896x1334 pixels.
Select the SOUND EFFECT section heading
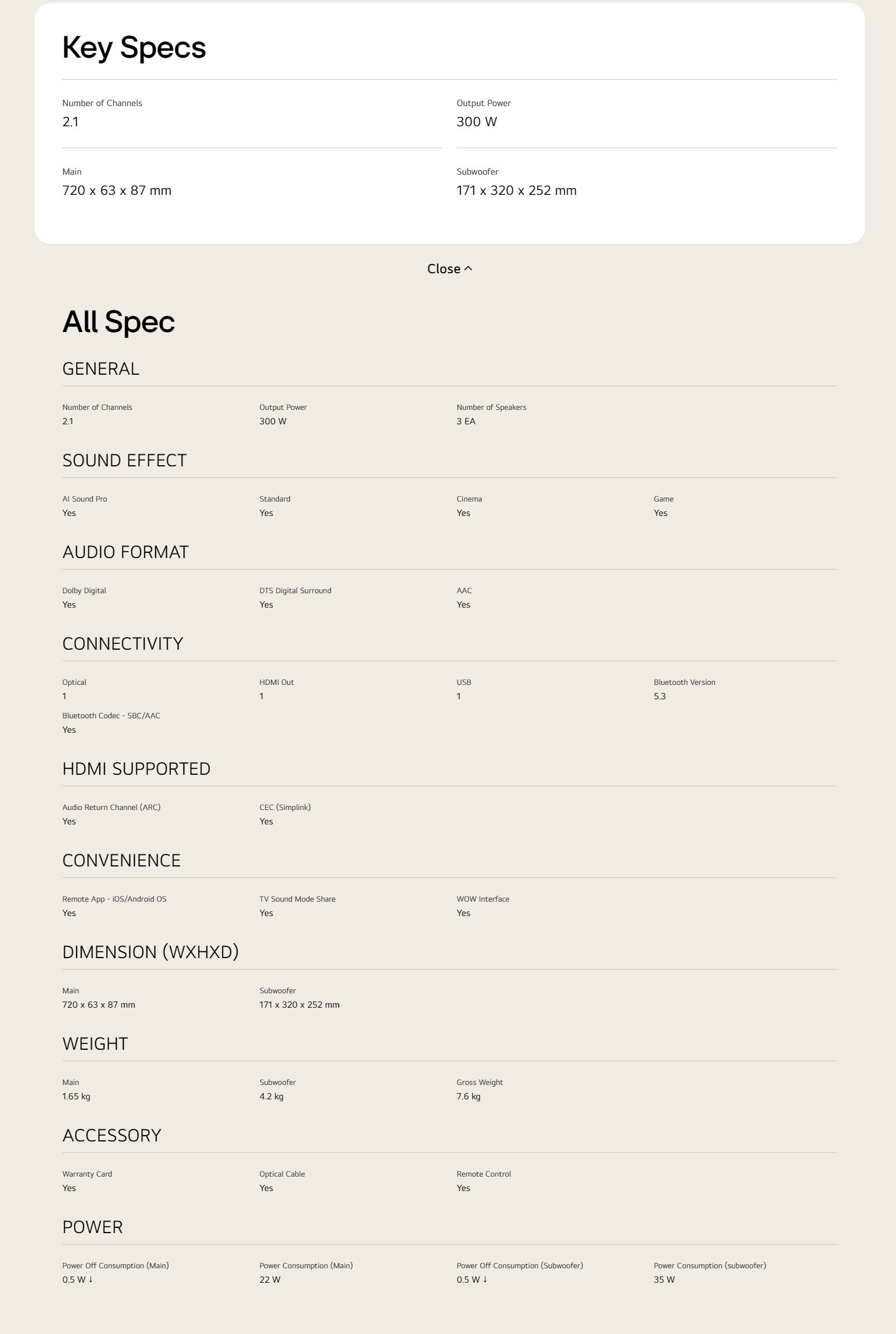(125, 461)
